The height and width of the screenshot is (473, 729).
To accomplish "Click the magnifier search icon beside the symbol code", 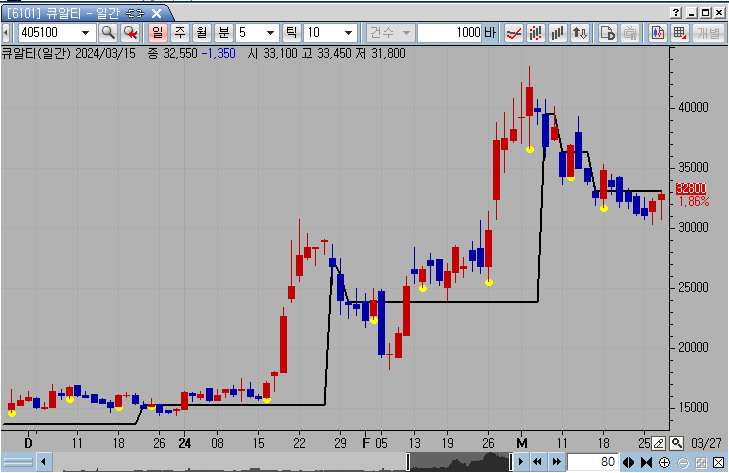I will 107,33.
